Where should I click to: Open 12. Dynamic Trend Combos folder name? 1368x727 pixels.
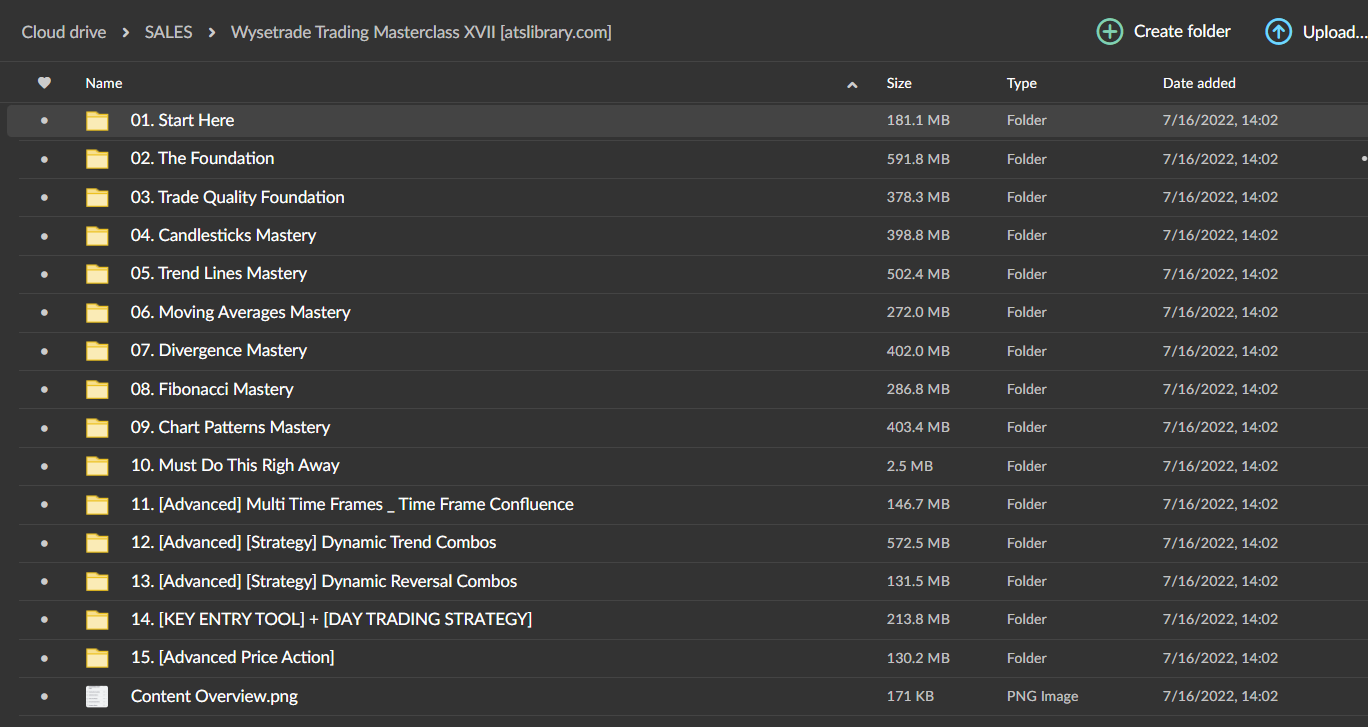pos(313,543)
